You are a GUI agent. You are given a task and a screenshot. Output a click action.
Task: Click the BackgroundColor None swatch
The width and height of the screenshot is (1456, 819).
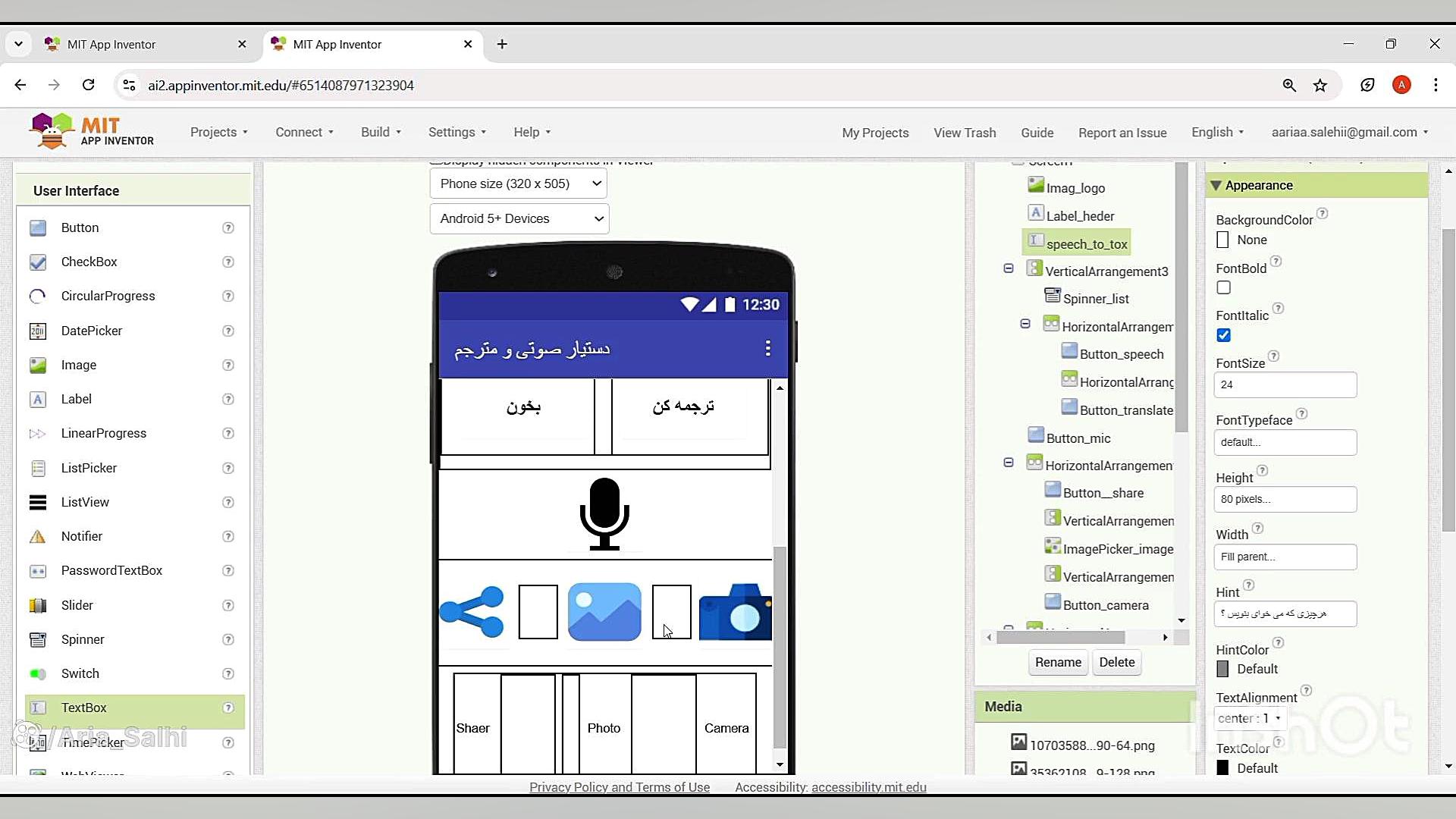click(x=1222, y=240)
